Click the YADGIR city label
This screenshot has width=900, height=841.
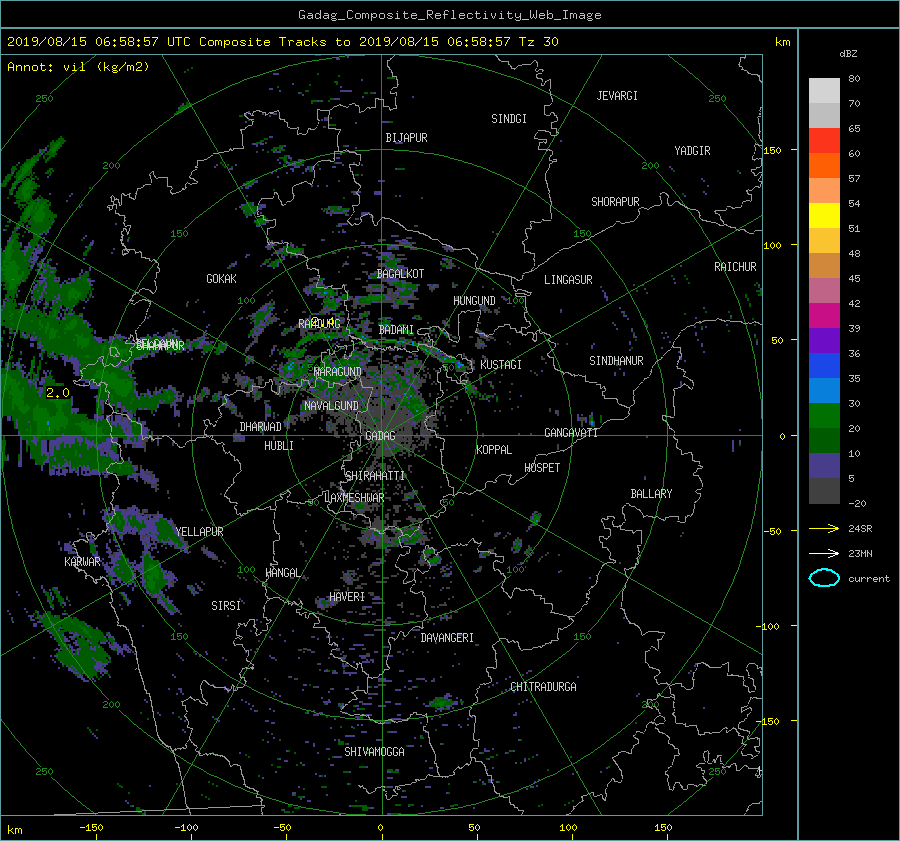[x=692, y=151]
